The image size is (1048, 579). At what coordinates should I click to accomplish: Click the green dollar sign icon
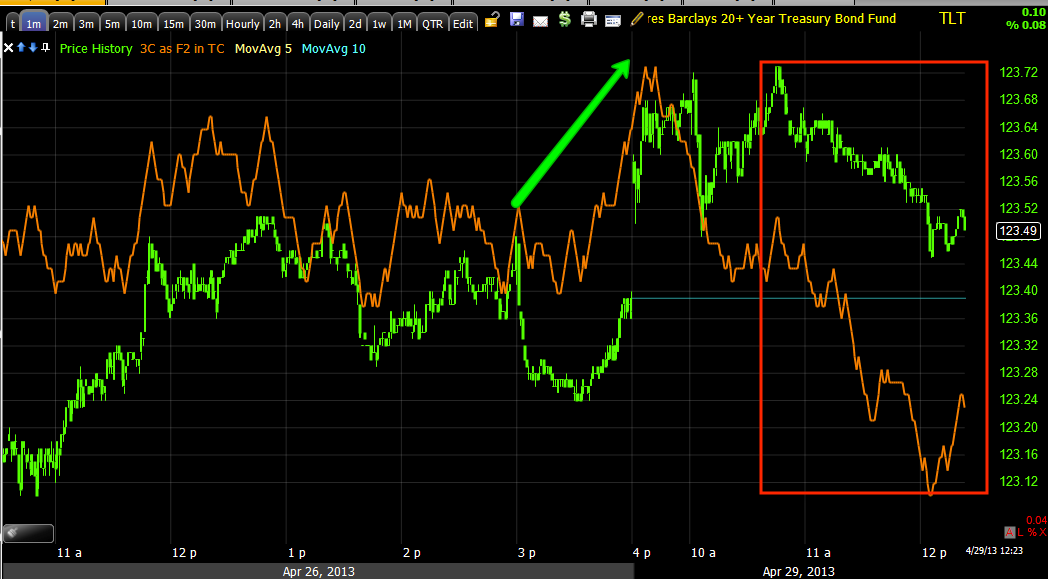[x=565, y=19]
